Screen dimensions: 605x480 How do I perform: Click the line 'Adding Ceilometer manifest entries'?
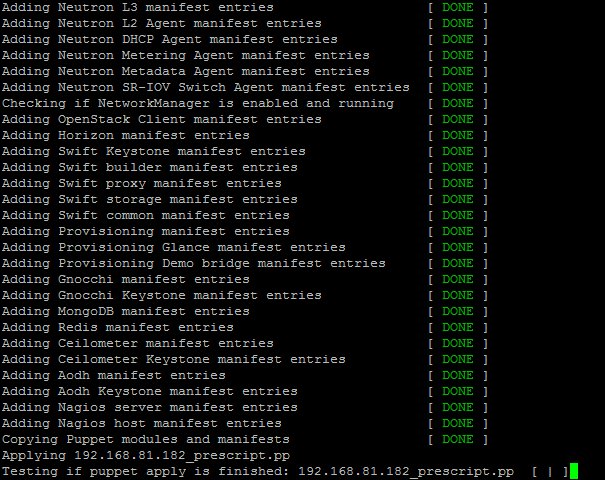(138, 344)
